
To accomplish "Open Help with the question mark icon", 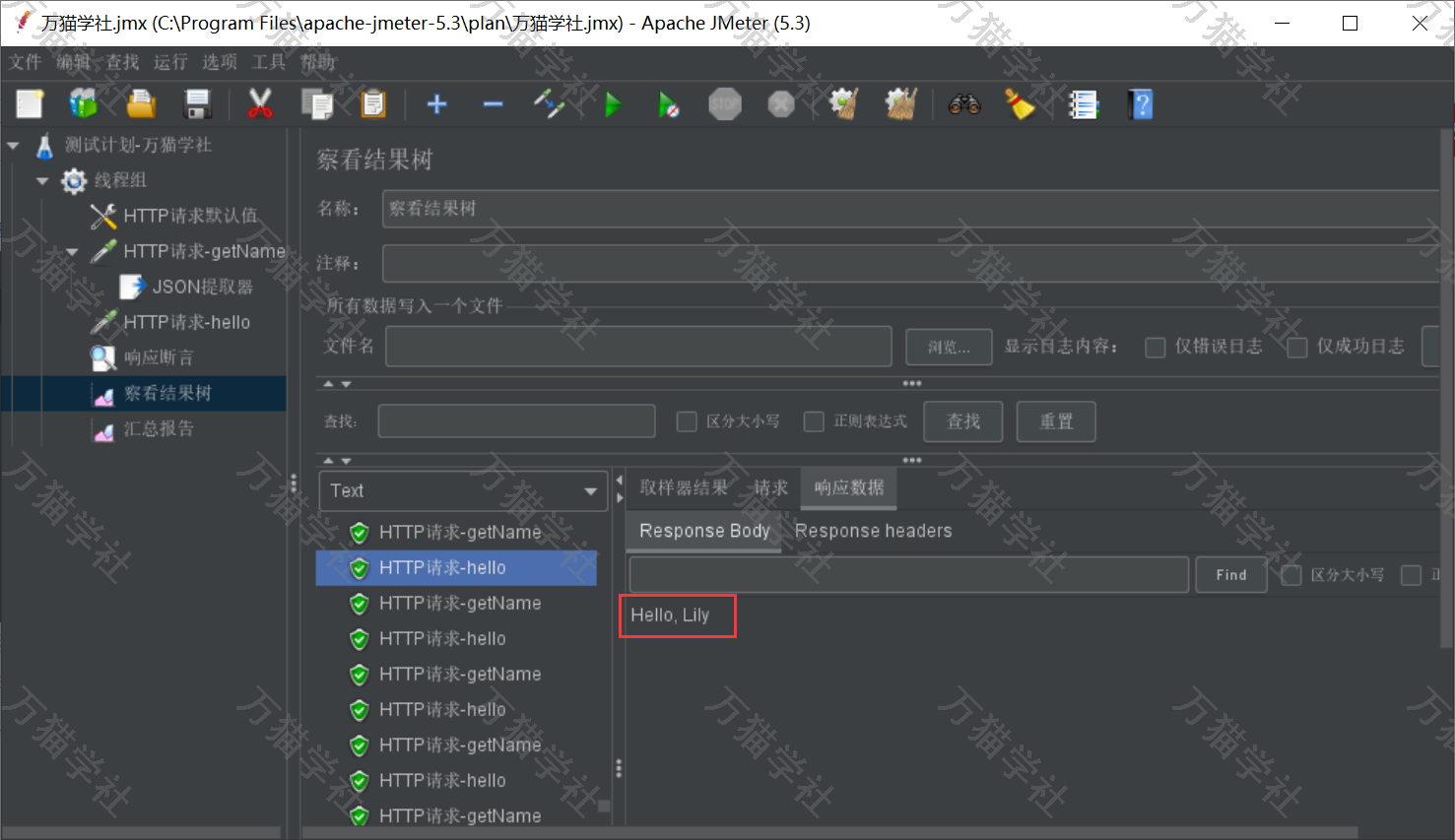I will pyautogui.click(x=1141, y=104).
